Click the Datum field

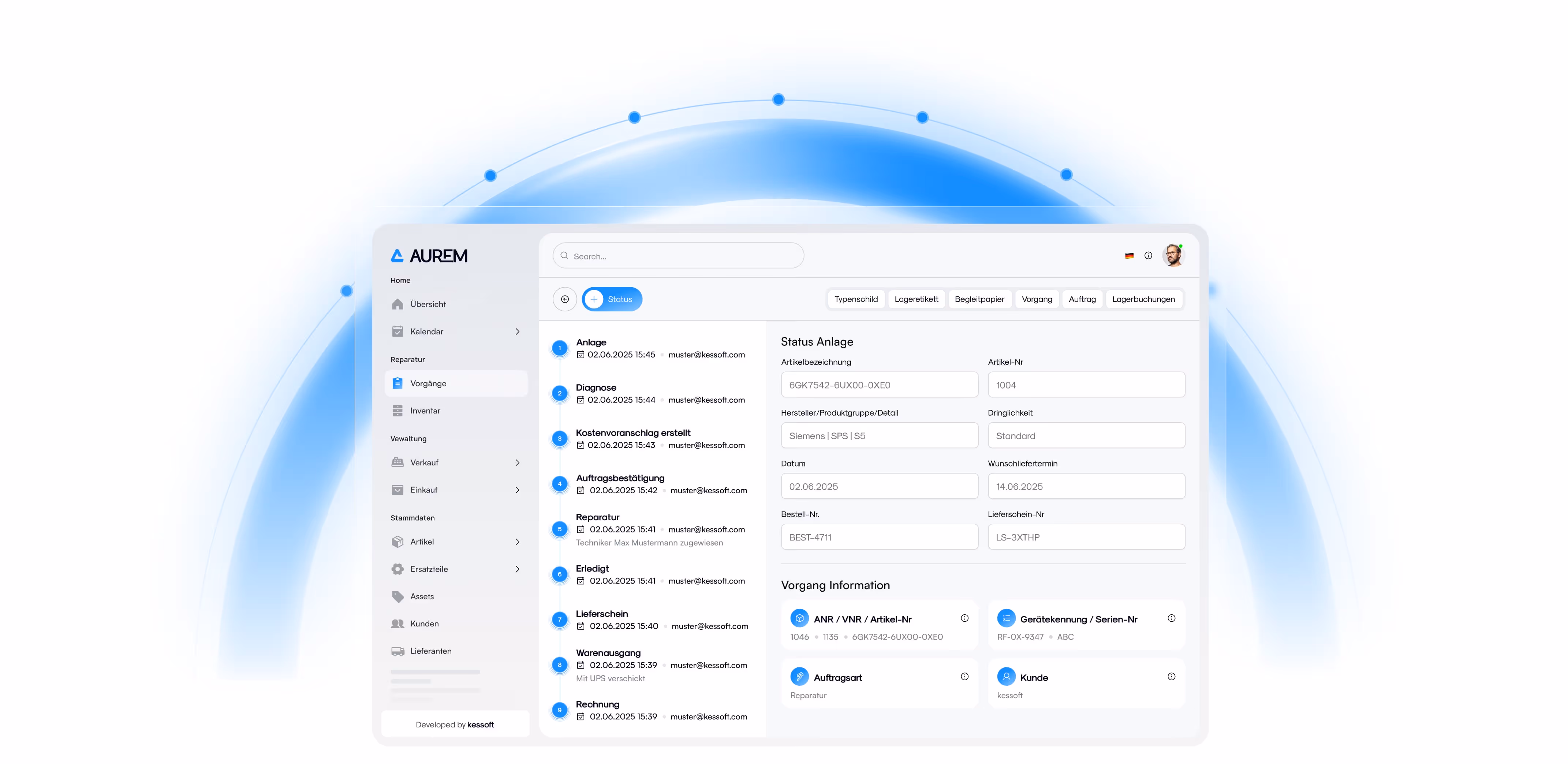click(880, 487)
